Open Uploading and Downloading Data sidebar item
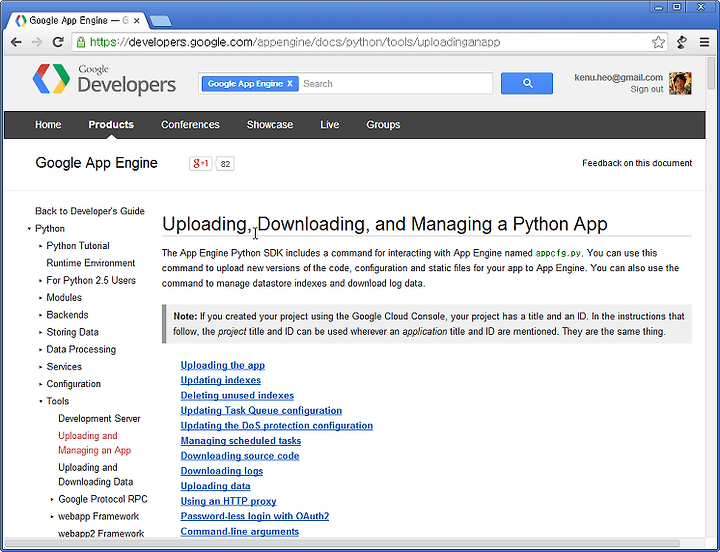The image size is (720, 552). coord(96,475)
